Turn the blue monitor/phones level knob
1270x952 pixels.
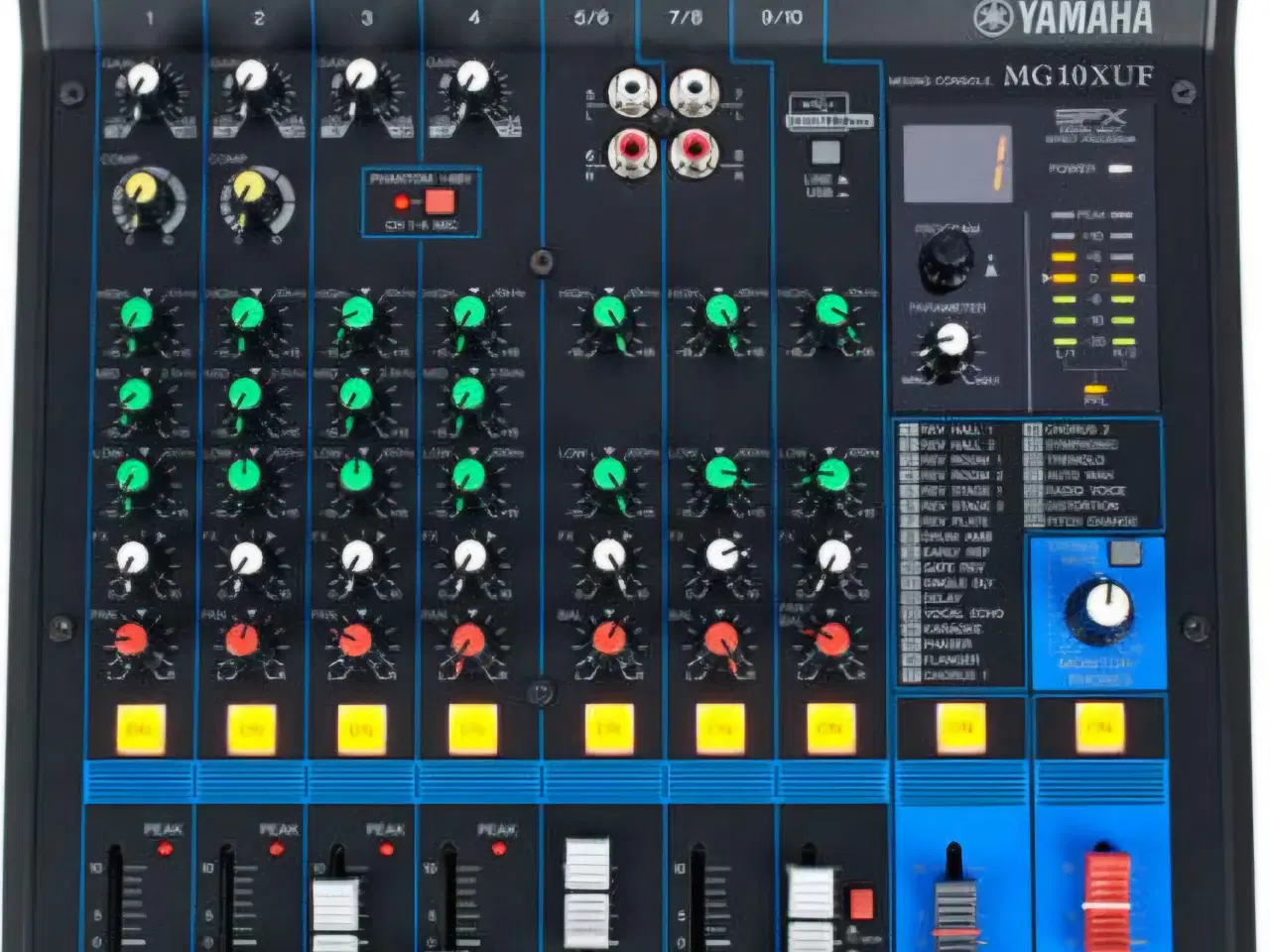coord(1099,608)
